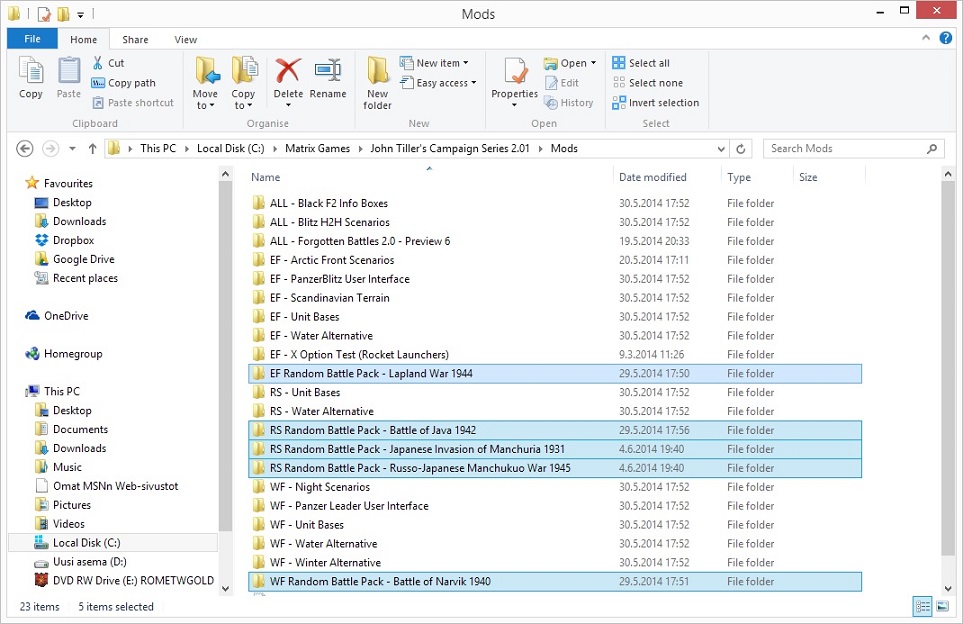Click the Search Mods input field
Viewport: 963px width, 624px height.
pos(845,149)
